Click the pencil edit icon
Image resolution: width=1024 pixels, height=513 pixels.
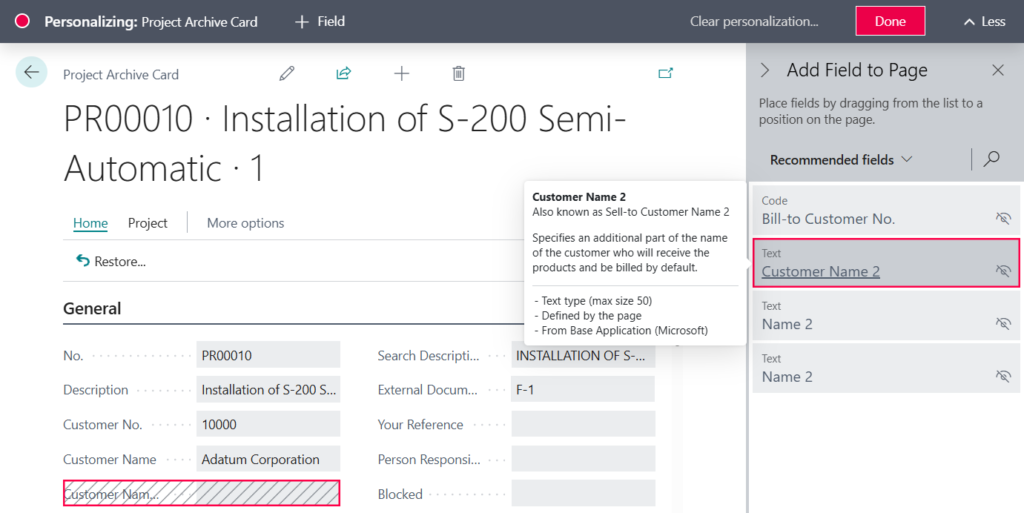(287, 73)
